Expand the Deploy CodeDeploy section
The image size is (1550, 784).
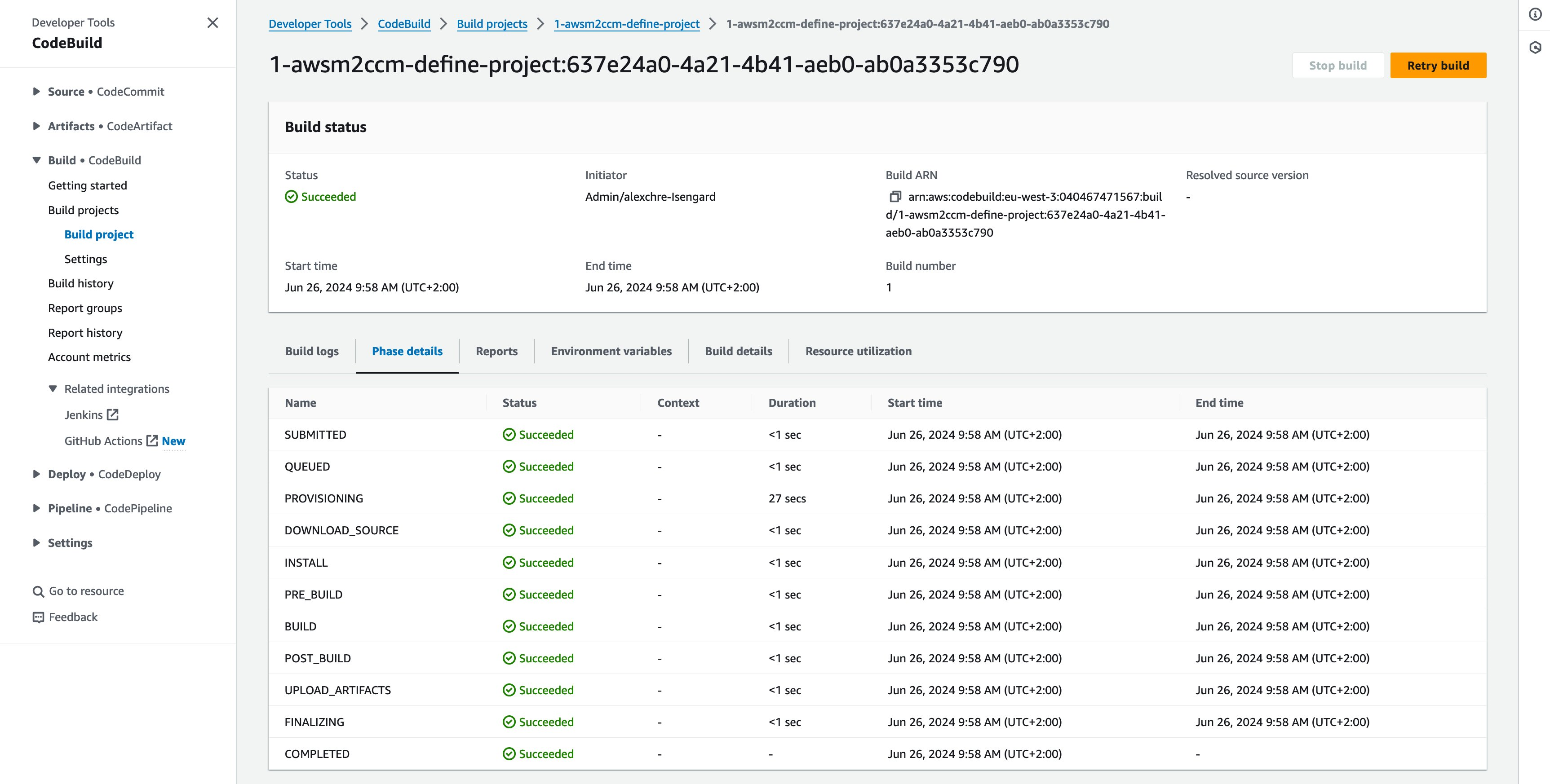(x=36, y=474)
